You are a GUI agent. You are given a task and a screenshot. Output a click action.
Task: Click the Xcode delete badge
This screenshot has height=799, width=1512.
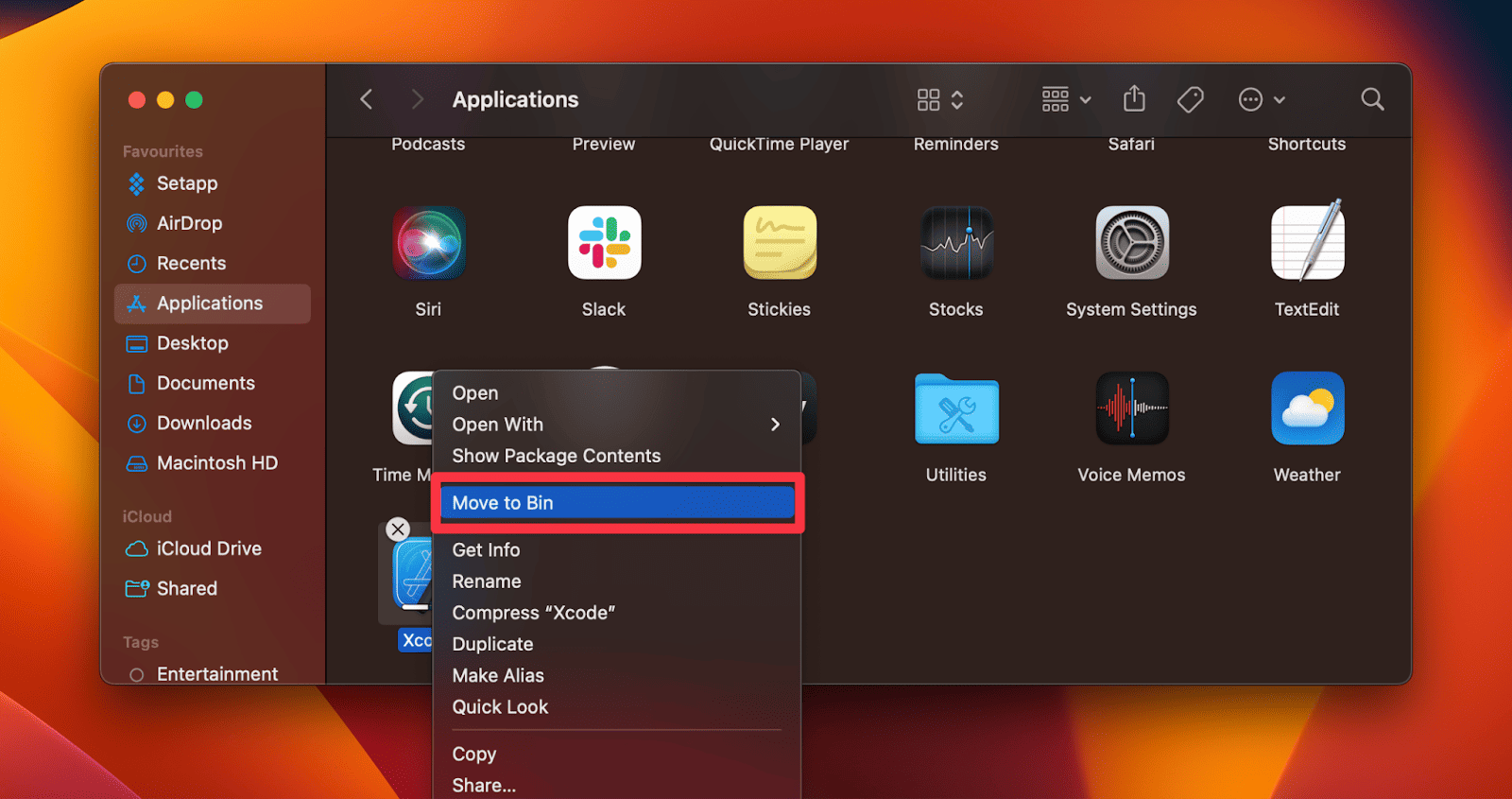point(398,530)
